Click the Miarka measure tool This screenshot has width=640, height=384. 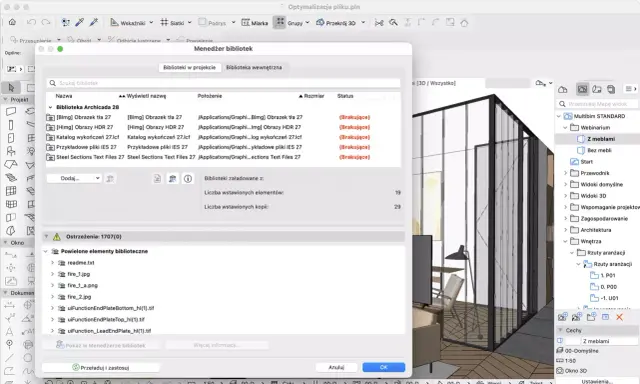tap(255, 23)
